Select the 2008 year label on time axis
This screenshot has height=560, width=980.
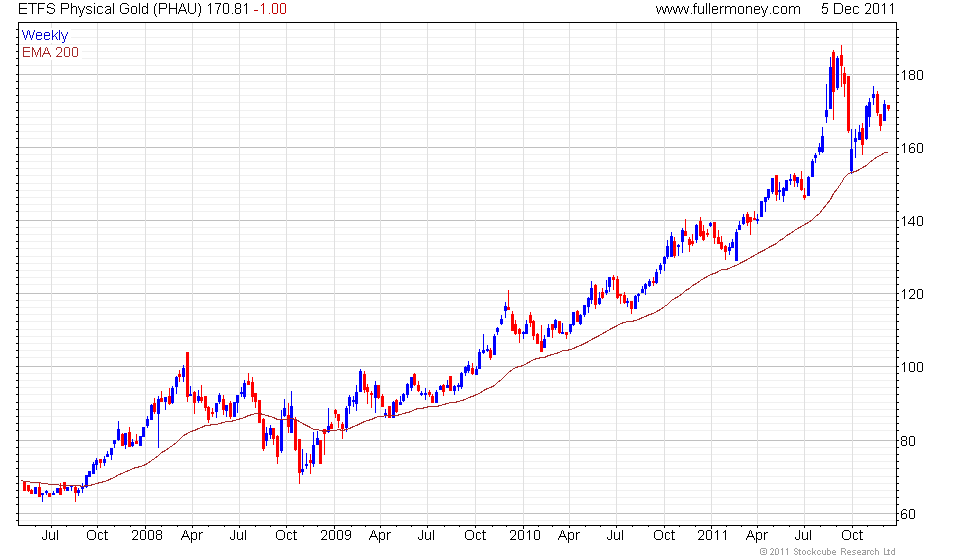point(147,536)
